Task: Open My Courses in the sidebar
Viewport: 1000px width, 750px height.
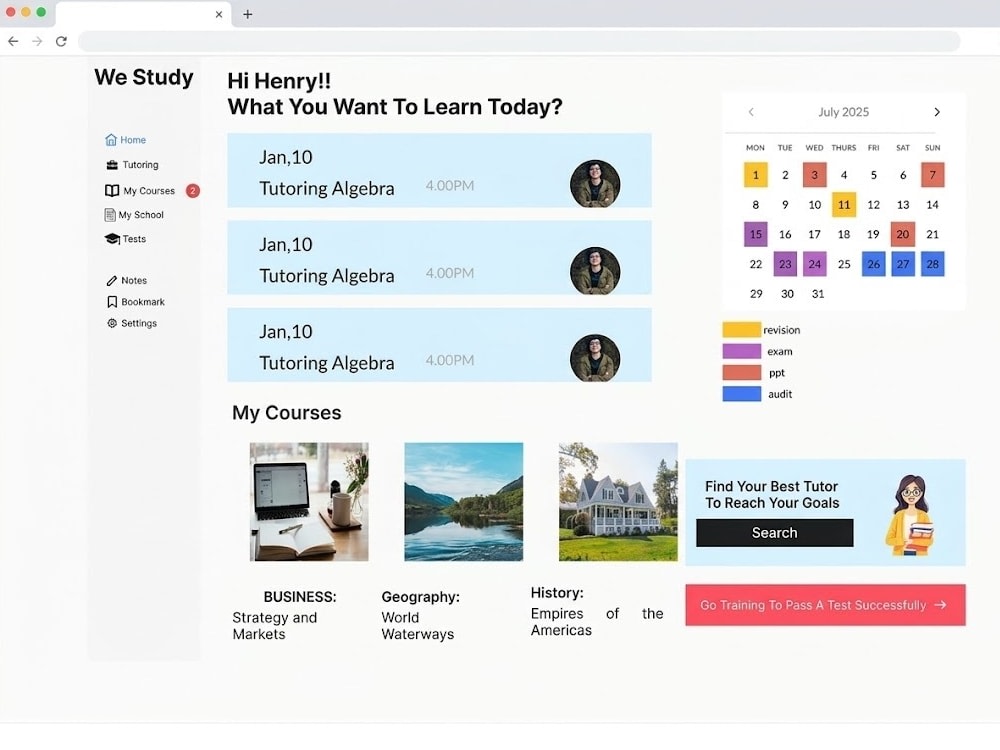Action: pos(140,191)
